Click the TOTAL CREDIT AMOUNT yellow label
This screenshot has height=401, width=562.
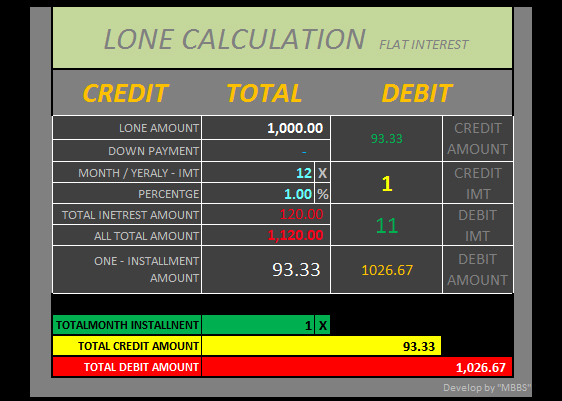coord(127,346)
